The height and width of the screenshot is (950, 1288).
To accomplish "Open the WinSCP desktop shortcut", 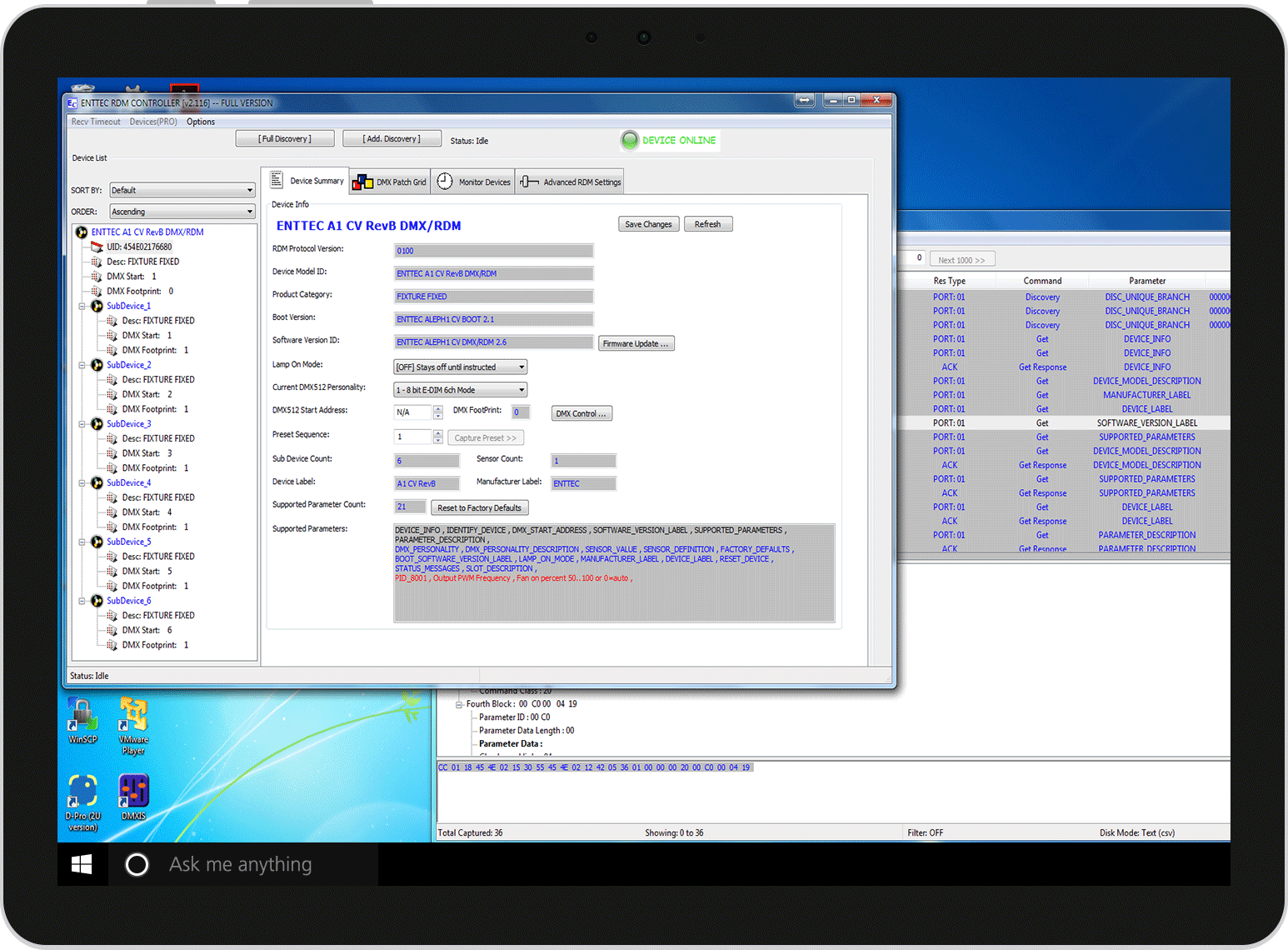I will [82, 722].
